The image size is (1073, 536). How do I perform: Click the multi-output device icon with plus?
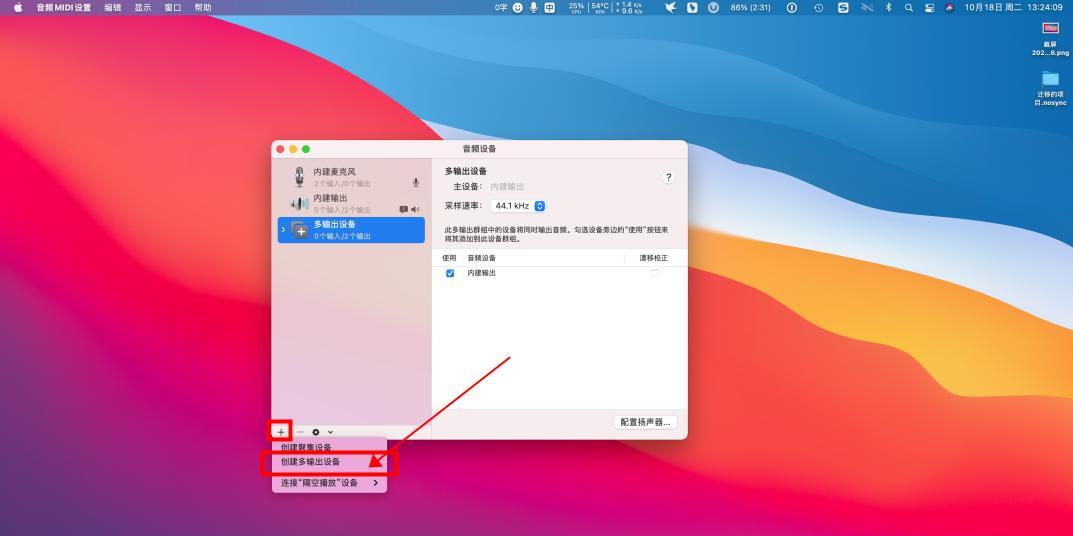[300, 230]
